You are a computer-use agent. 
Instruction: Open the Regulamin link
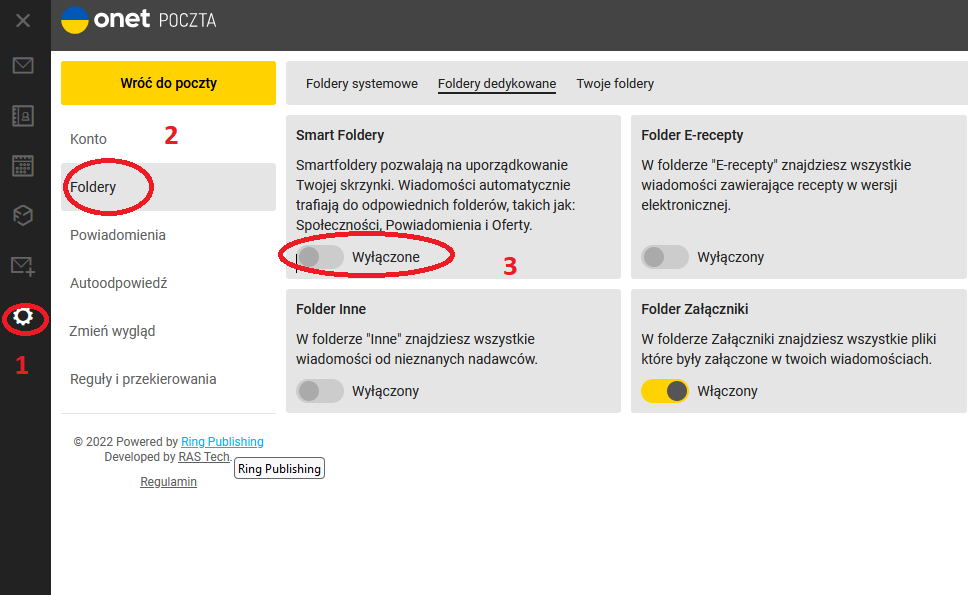[x=168, y=482]
